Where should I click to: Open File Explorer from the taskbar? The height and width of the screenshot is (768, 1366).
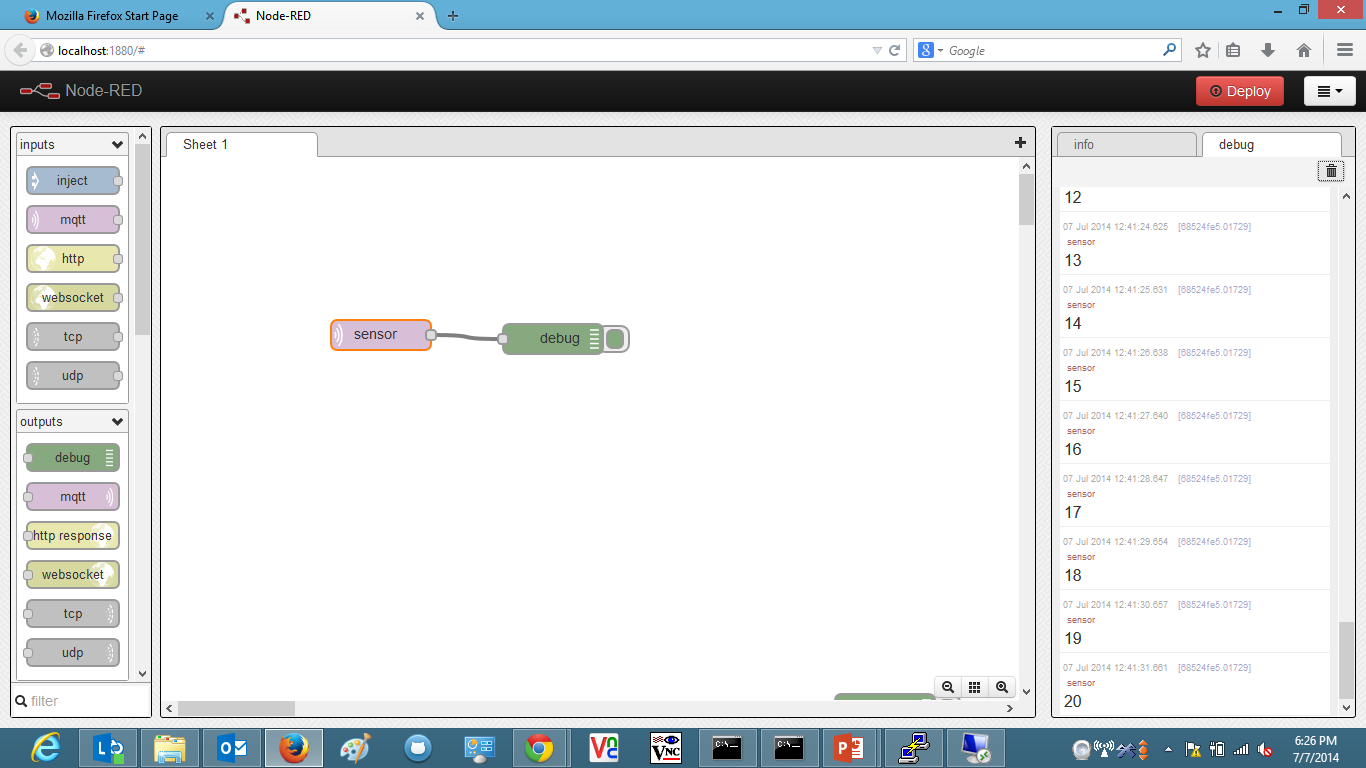click(x=170, y=748)
